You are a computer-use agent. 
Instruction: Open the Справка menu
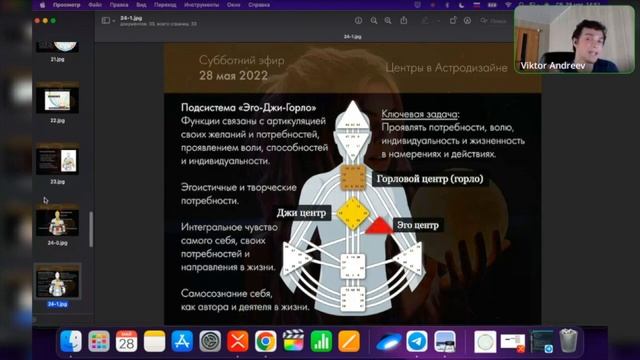tap(259, 5)
